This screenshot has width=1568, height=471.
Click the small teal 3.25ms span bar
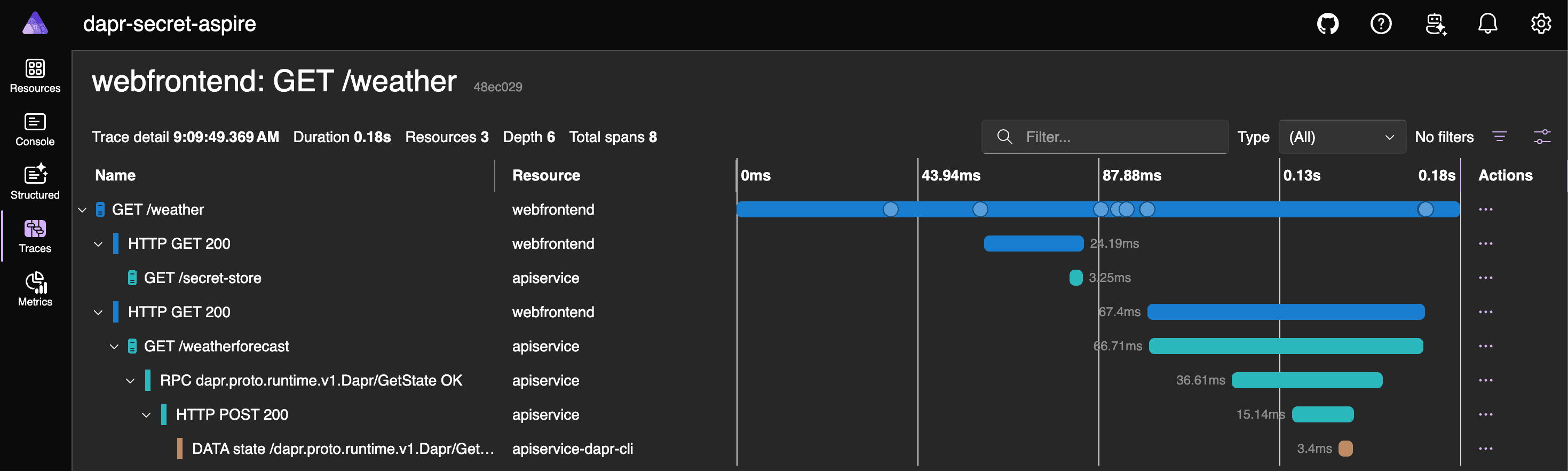coord(1075,278)
